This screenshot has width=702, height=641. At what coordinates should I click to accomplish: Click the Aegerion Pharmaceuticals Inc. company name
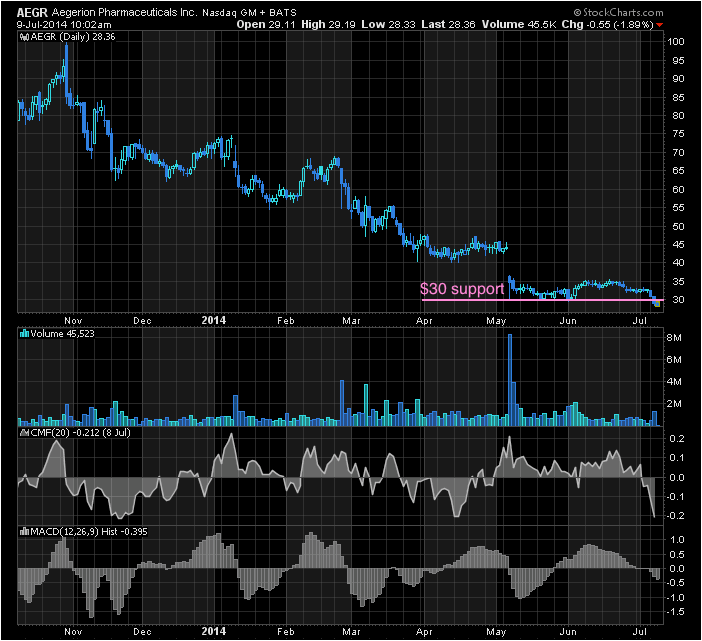click(x=124, y=13)
